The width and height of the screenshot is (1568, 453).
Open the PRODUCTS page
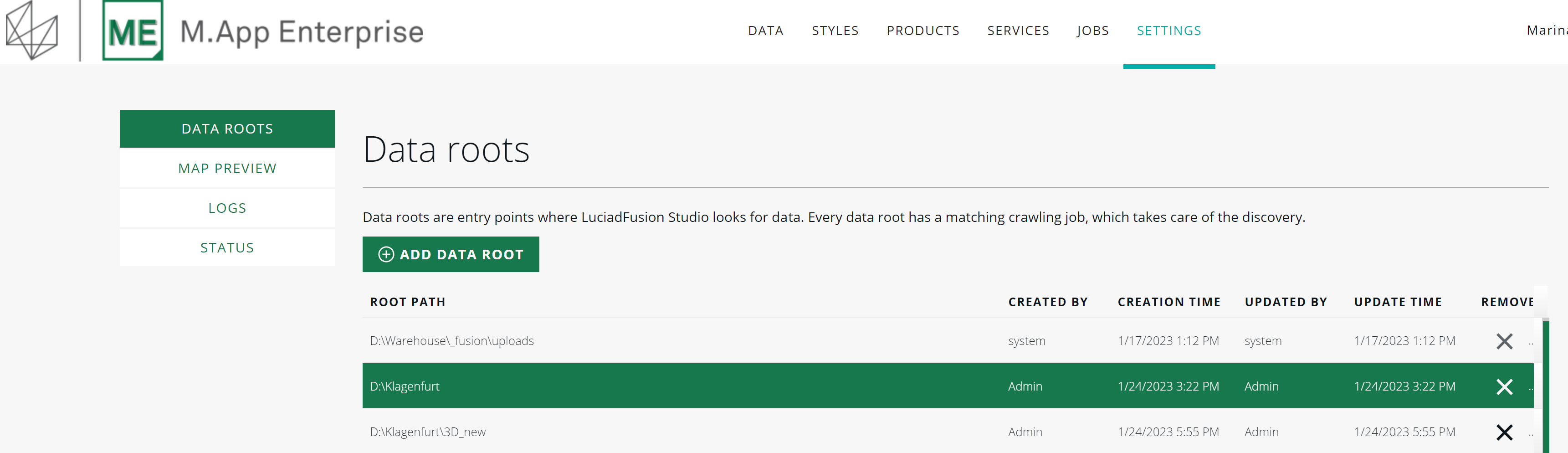922,31
